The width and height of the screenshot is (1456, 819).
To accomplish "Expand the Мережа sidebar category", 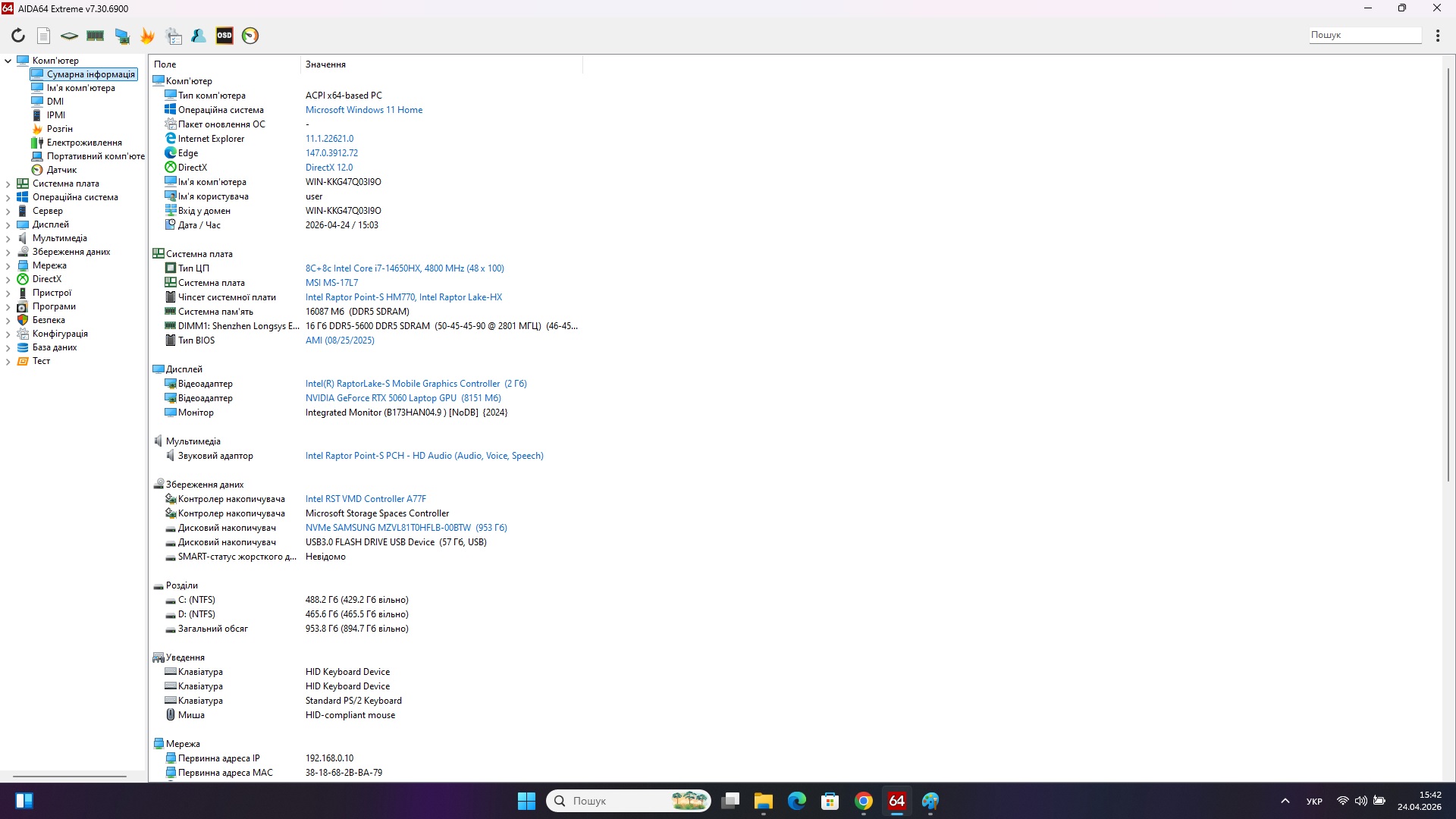I will 8,265.
